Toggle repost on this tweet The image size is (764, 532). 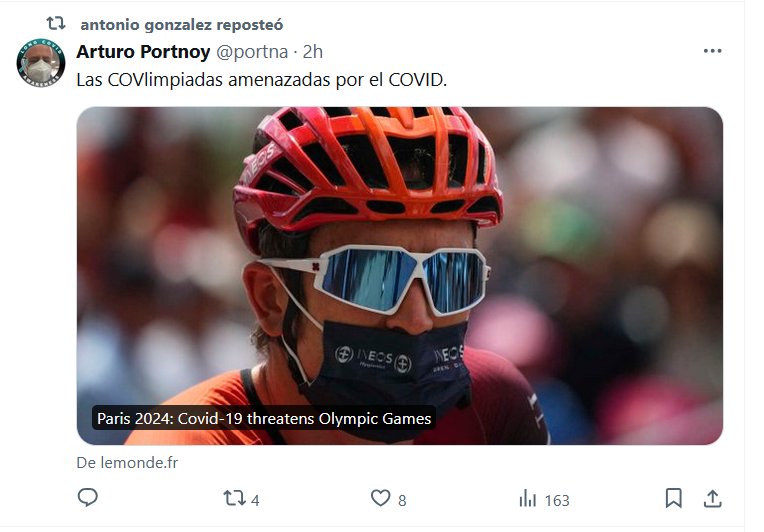click(x=234, y=498)
